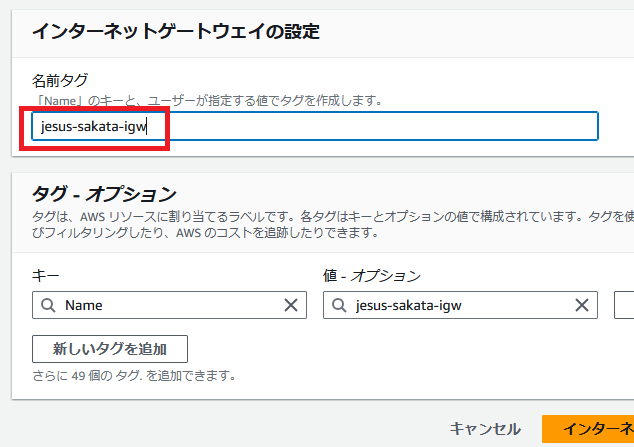Click the Name key description hint text
Screen dimensions: 634x447
[x=207, y=101]
